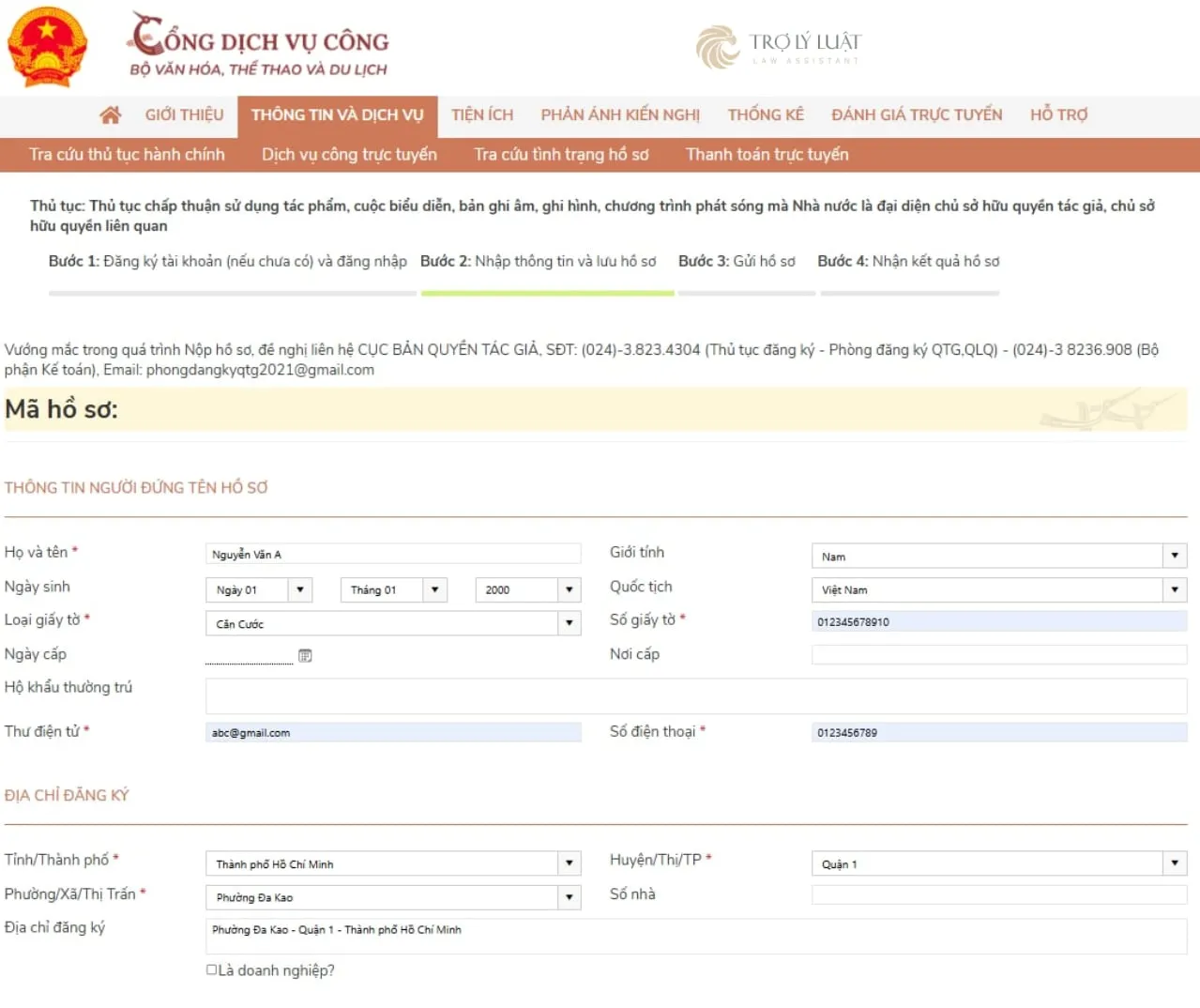Open the Thông tin và dịch vụ tab
Image resolution: width=1200 pixels, height=1008 pixels.
pyautogui.click(x=337, y=115)
